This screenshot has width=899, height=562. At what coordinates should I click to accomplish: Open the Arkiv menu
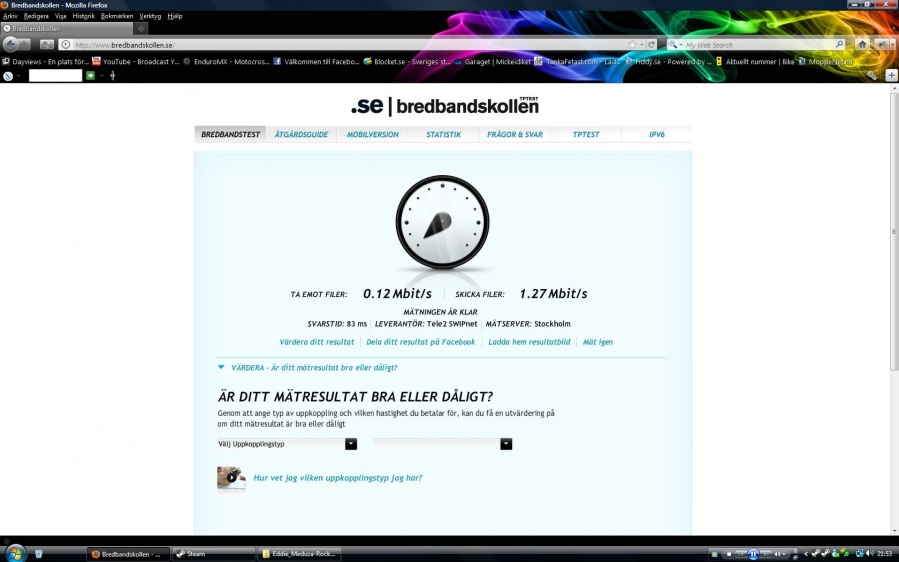point(10,16)
